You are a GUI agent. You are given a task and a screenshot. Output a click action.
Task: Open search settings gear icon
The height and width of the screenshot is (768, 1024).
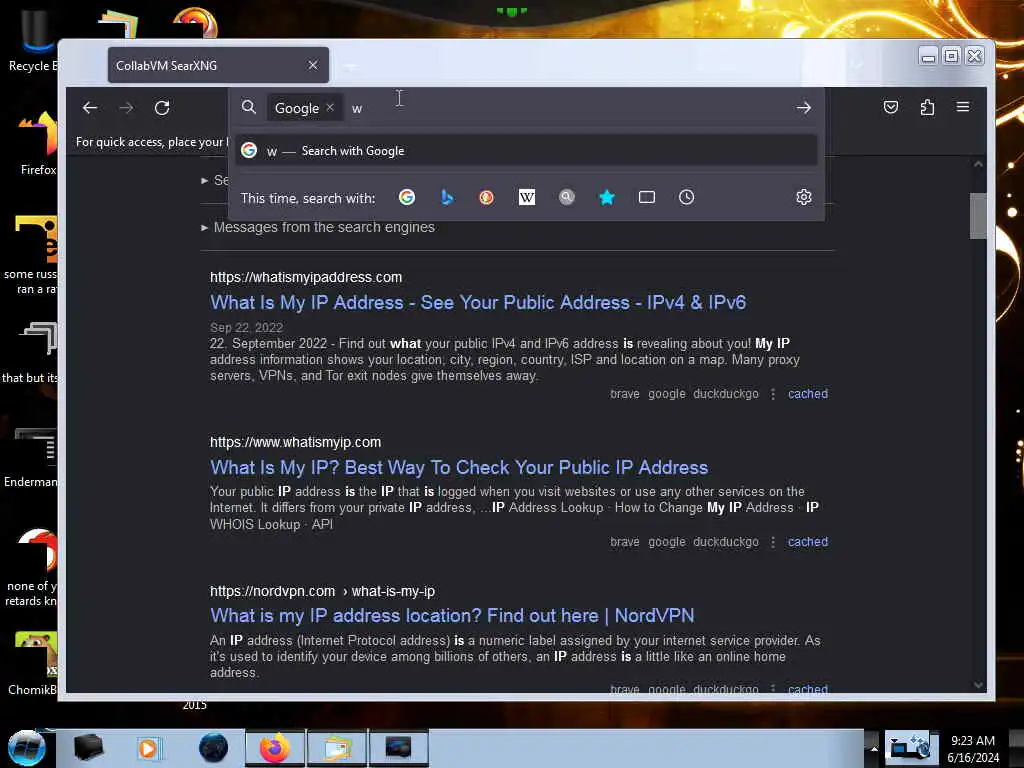tap(804, 197)
